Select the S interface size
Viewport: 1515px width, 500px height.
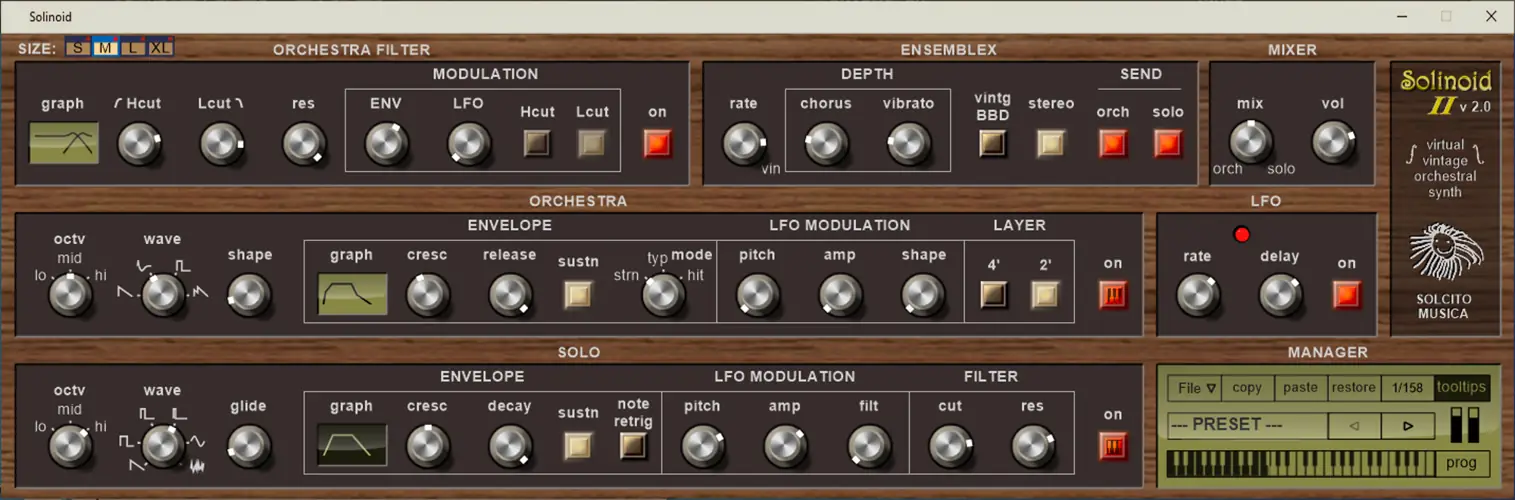78,48
